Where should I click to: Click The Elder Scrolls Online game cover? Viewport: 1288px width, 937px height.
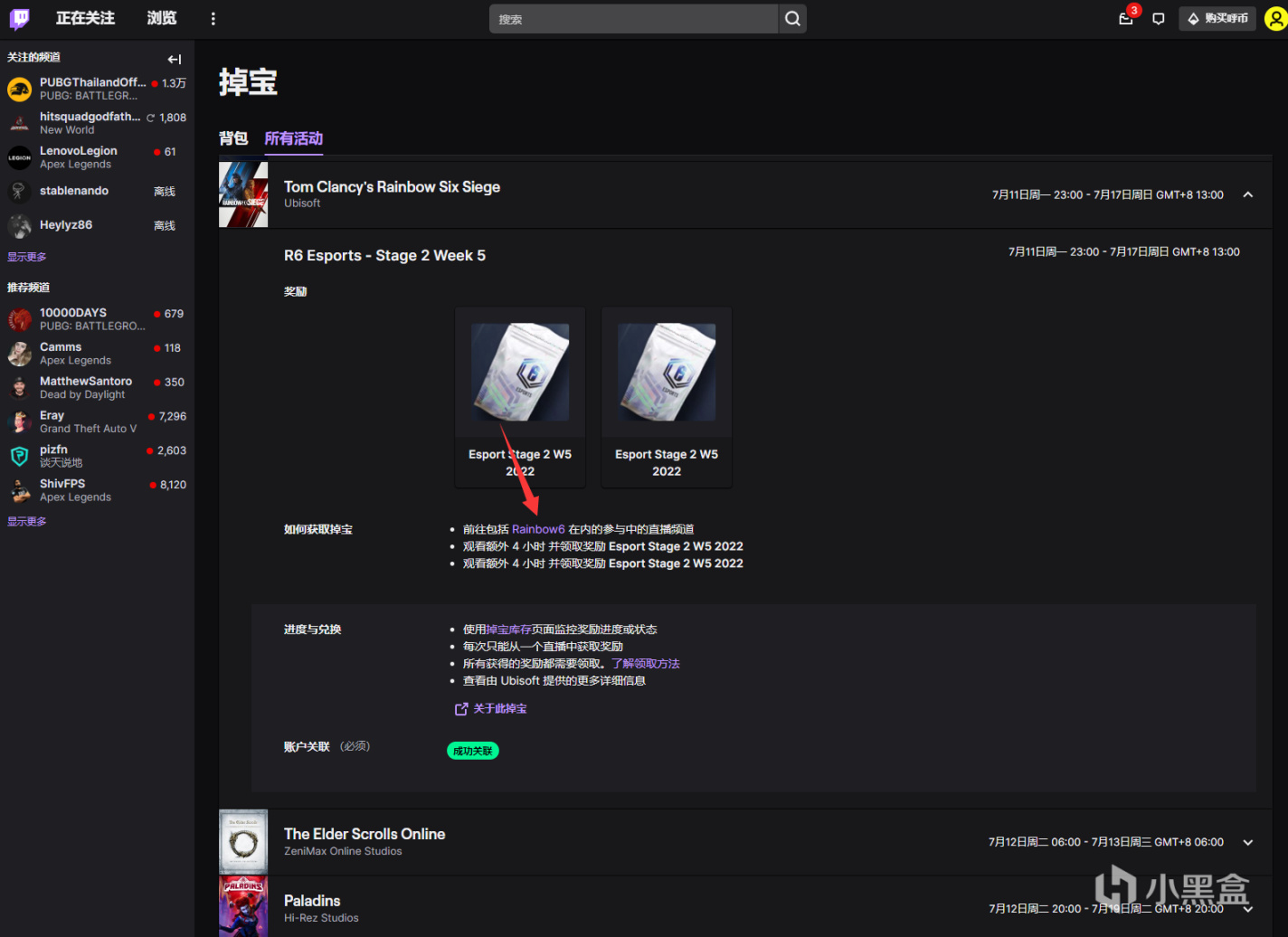click(243, 842)
